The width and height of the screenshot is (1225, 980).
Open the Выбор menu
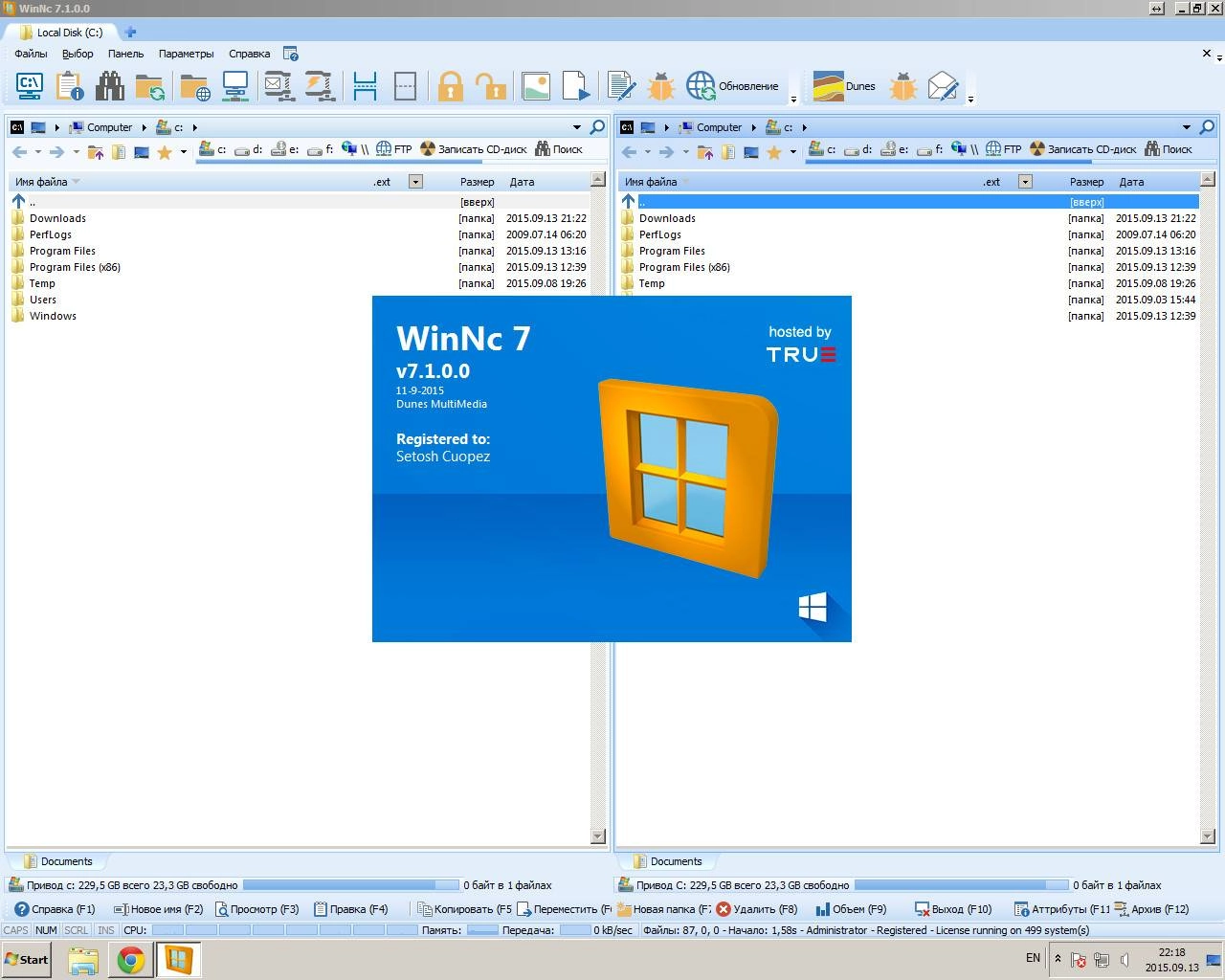point(78,54)
